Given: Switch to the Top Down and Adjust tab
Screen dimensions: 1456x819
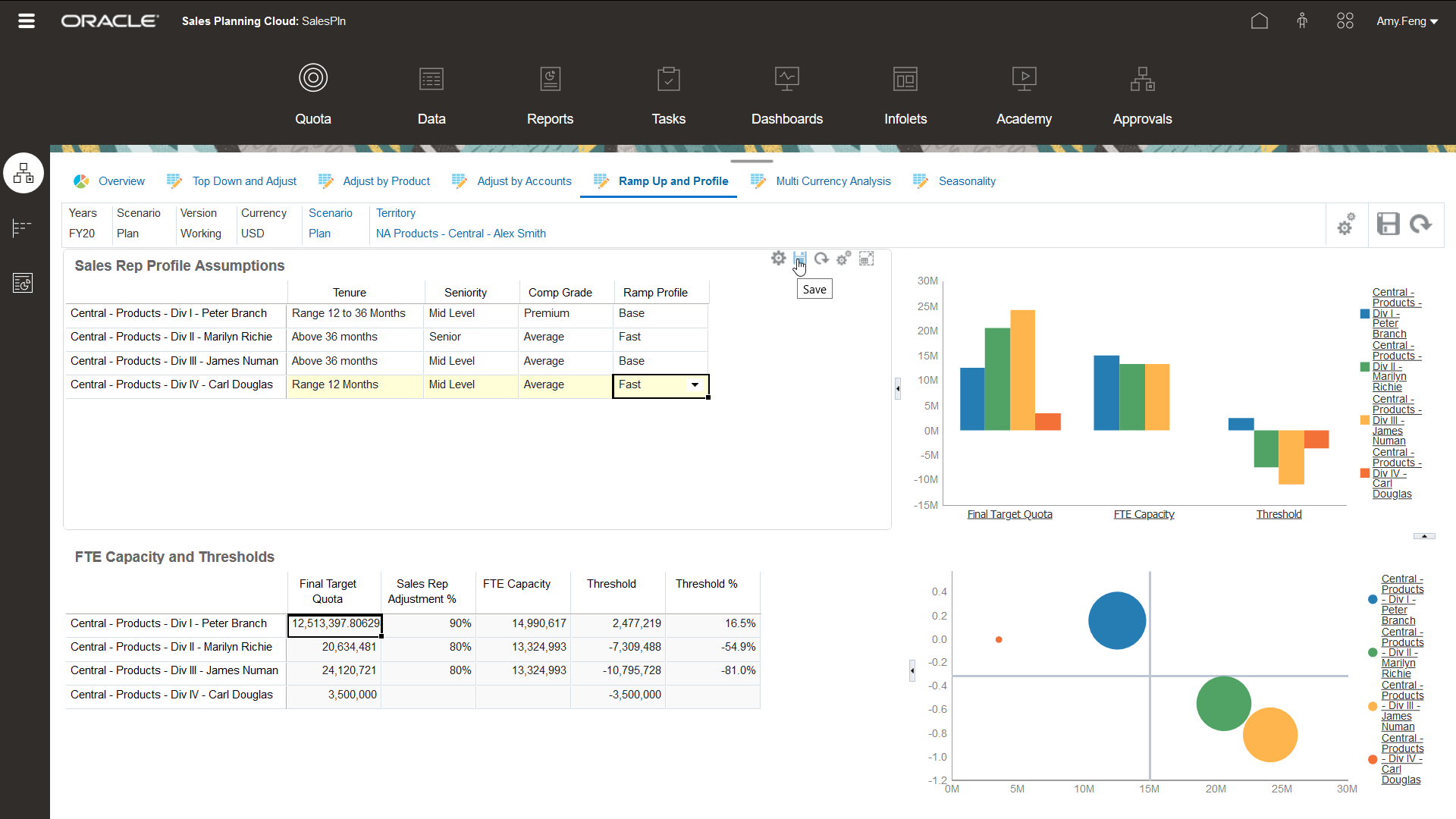Looking at the screenshot, I should [x=243, y=180].
